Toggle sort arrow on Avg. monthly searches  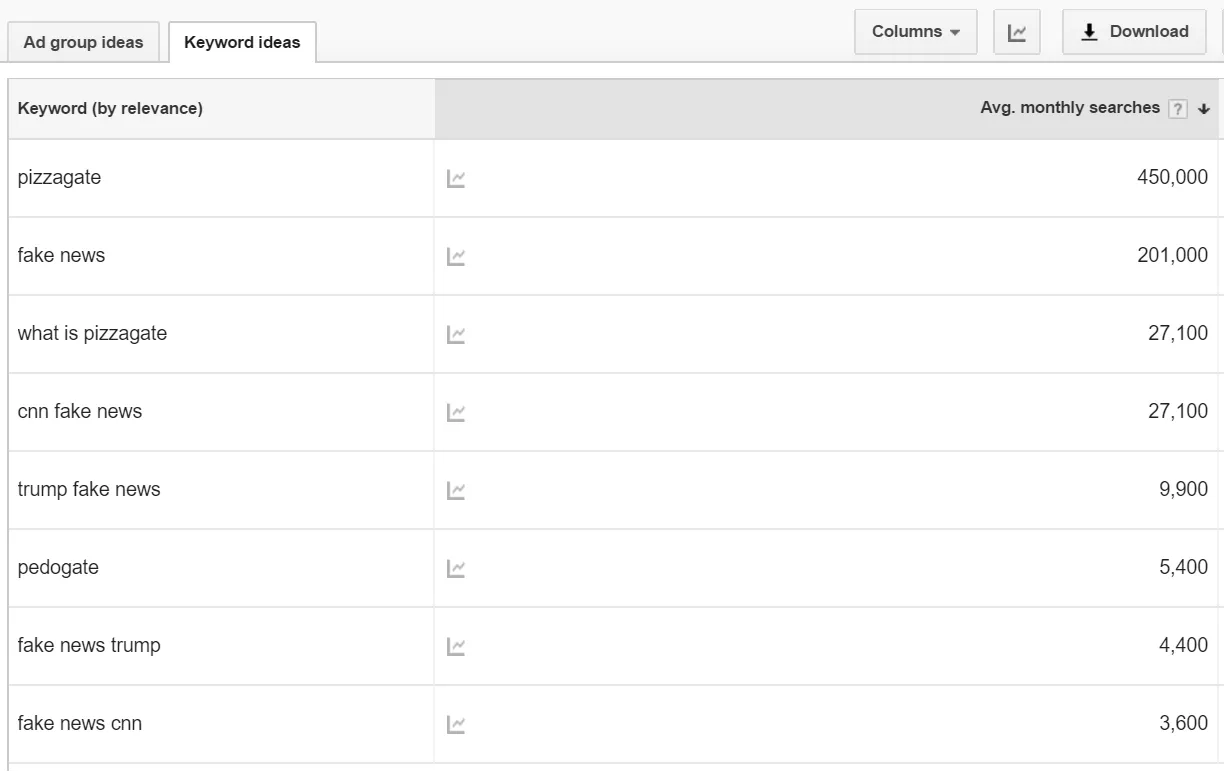(1203, 109)
